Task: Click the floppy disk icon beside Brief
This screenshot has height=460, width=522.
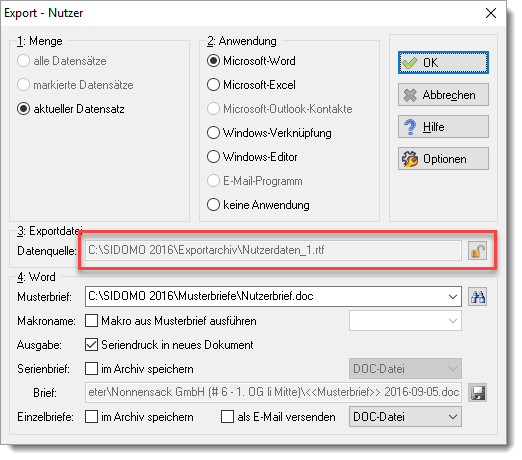Action: coord(477,392)
